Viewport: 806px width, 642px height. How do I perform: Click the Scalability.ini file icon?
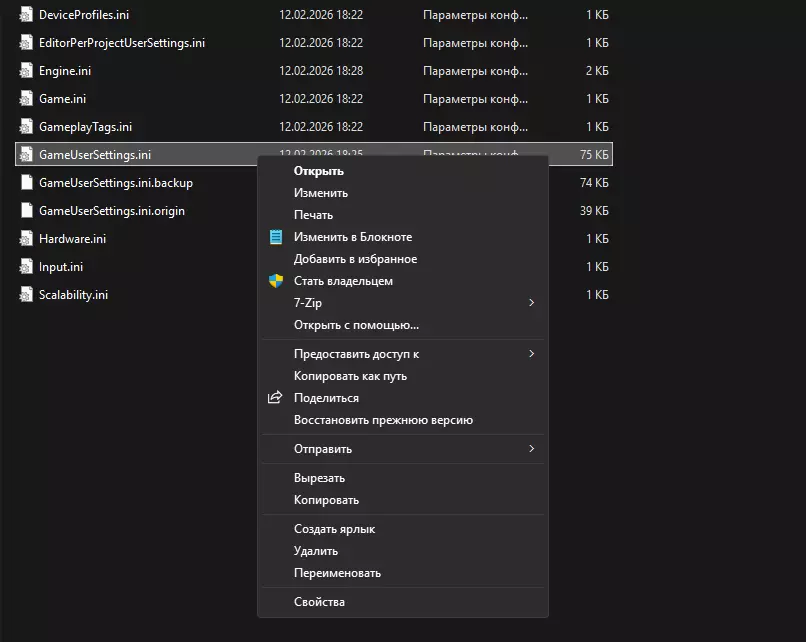(x=27, y=295)
